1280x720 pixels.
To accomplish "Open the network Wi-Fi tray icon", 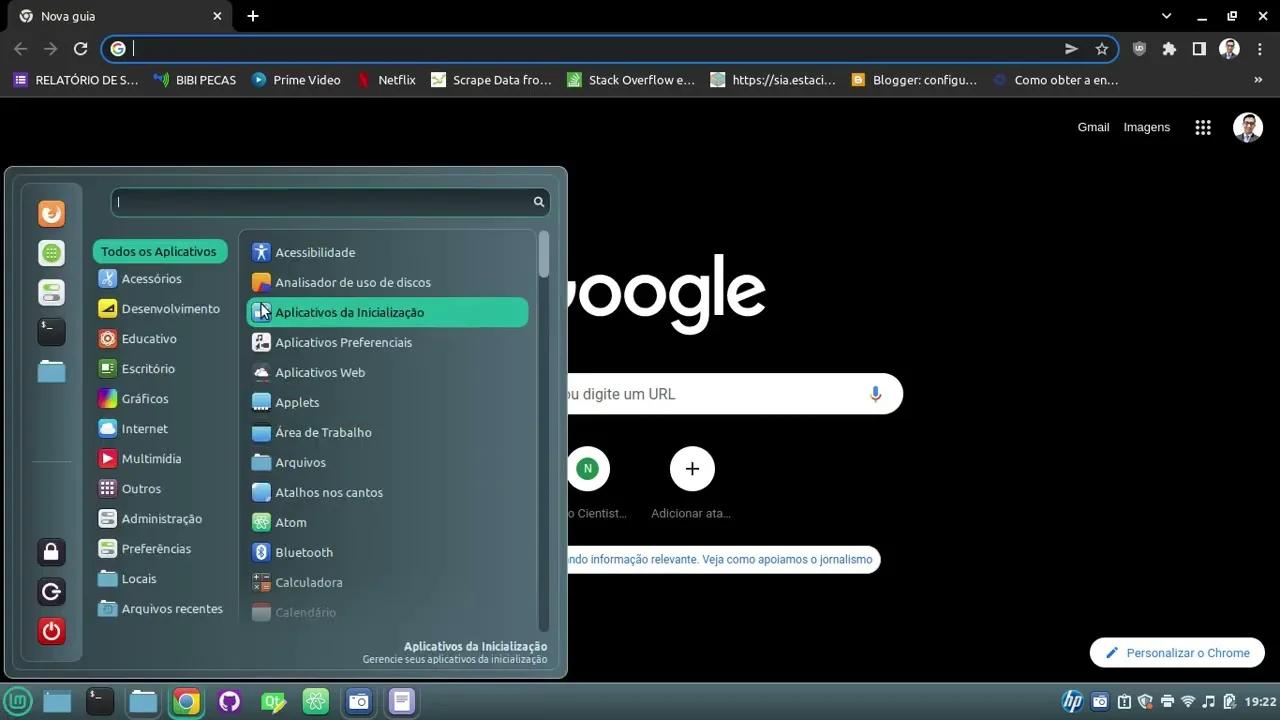I will point(1188,701).
